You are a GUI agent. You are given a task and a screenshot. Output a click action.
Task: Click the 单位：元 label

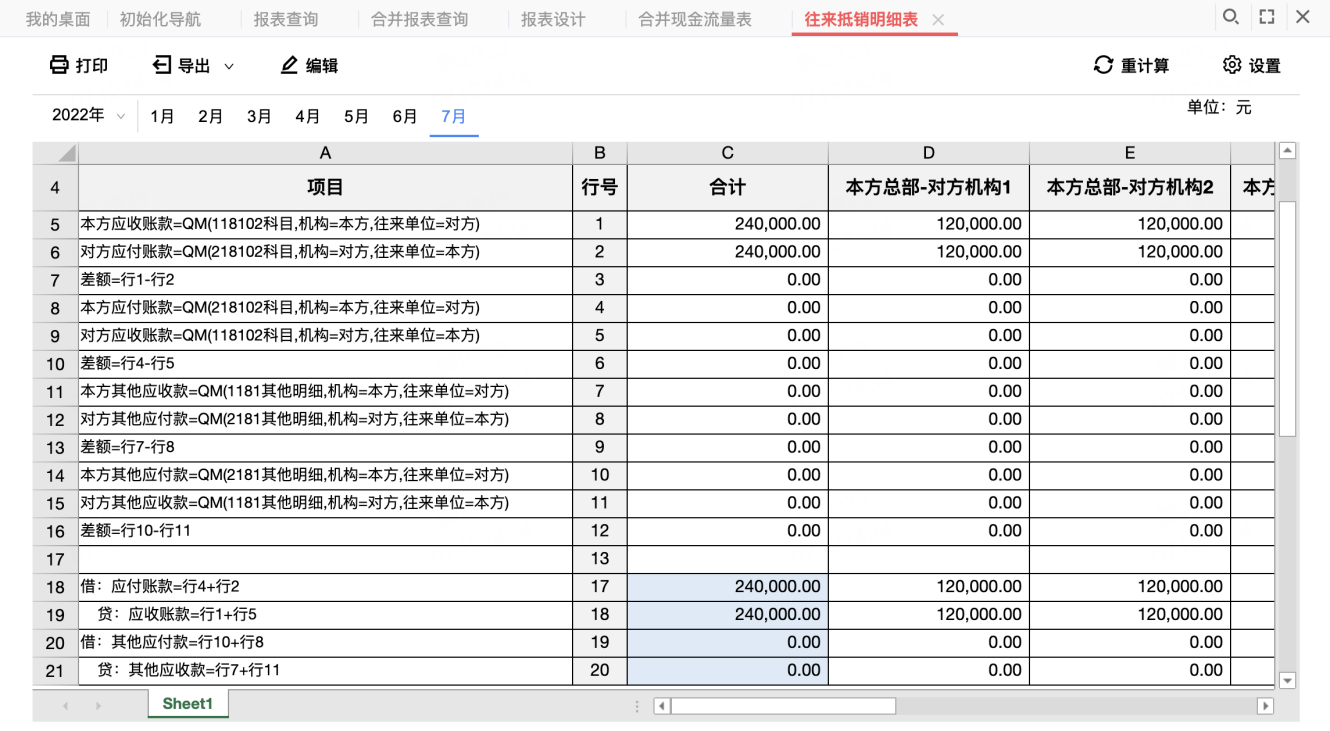[x=1219, y=107]
